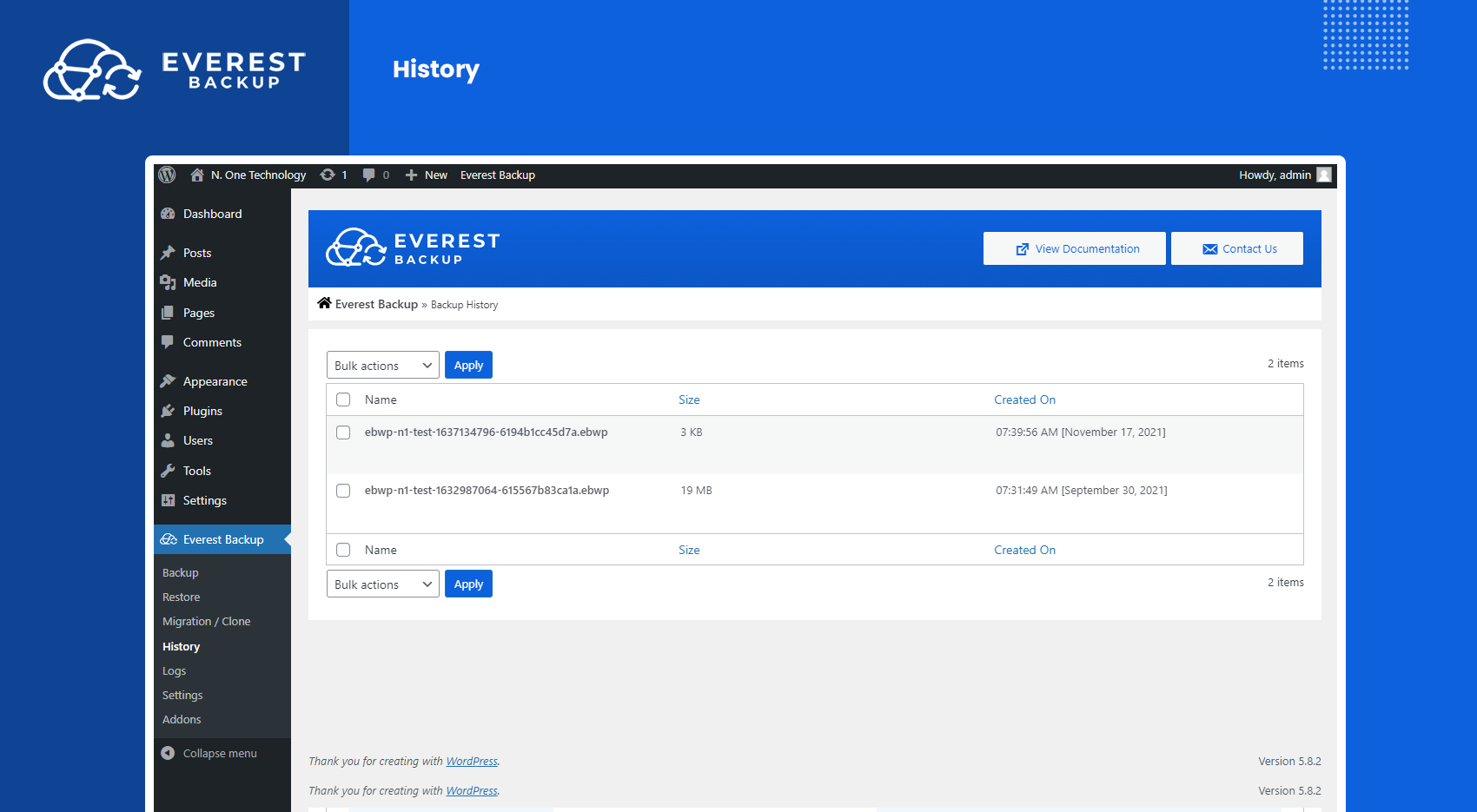This screenshot has height=812, width=1477.
Task: Click the 19 MB size value
Action: pos(696,491)
